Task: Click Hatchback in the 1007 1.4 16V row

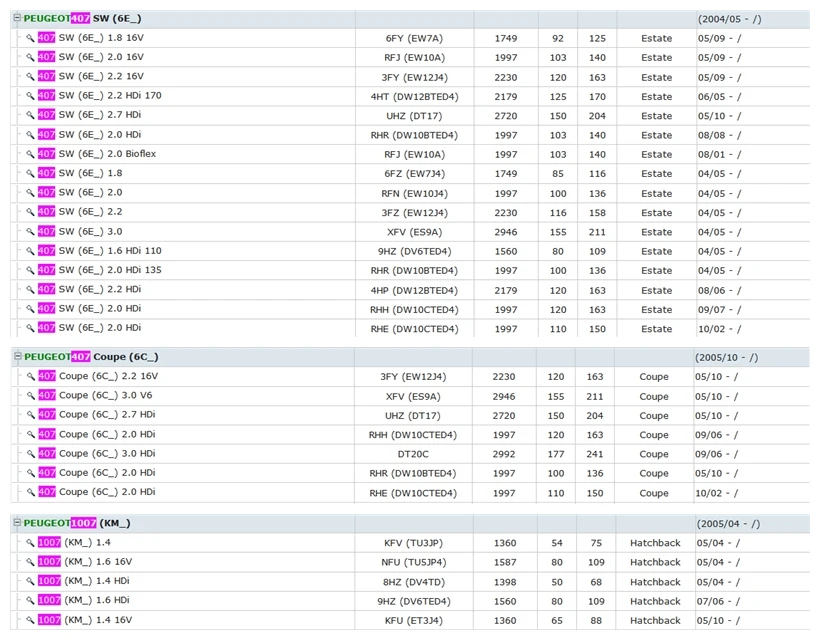Action: 655,621
